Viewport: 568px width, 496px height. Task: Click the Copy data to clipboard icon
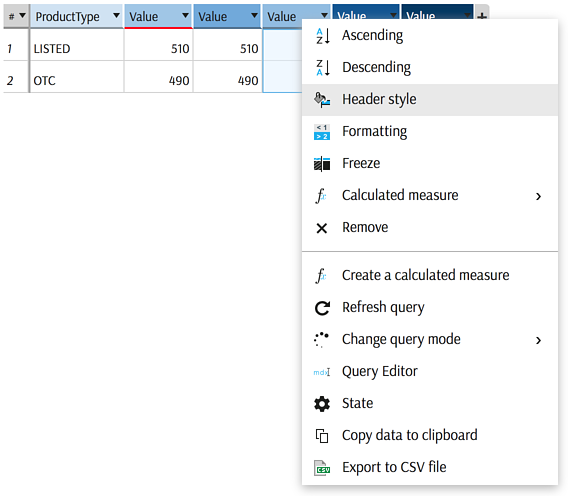(322, 436)
